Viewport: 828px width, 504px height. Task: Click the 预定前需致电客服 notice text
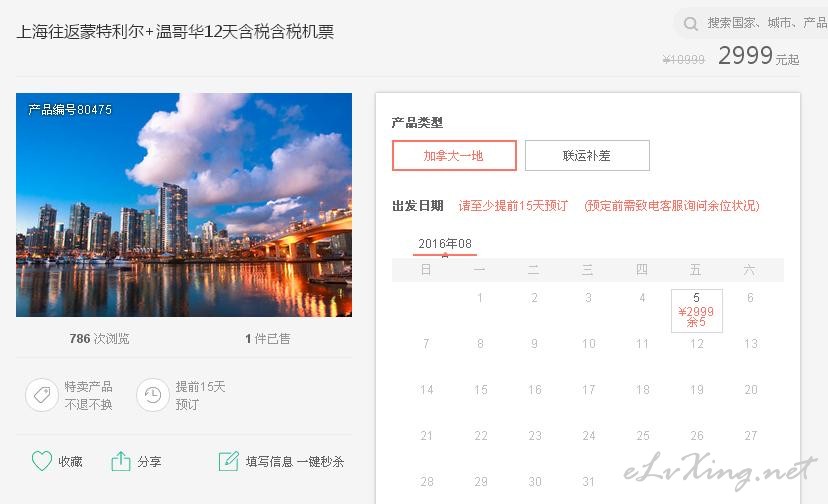click(x=672, y=206)
